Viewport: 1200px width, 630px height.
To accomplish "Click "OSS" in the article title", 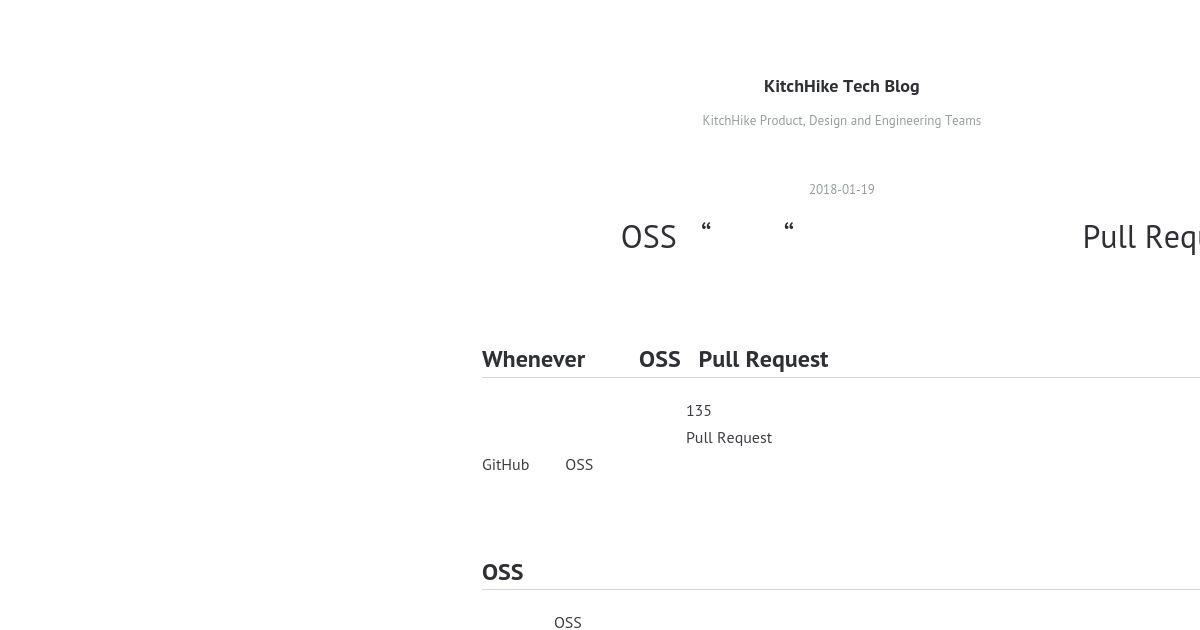I will [648, 237].
